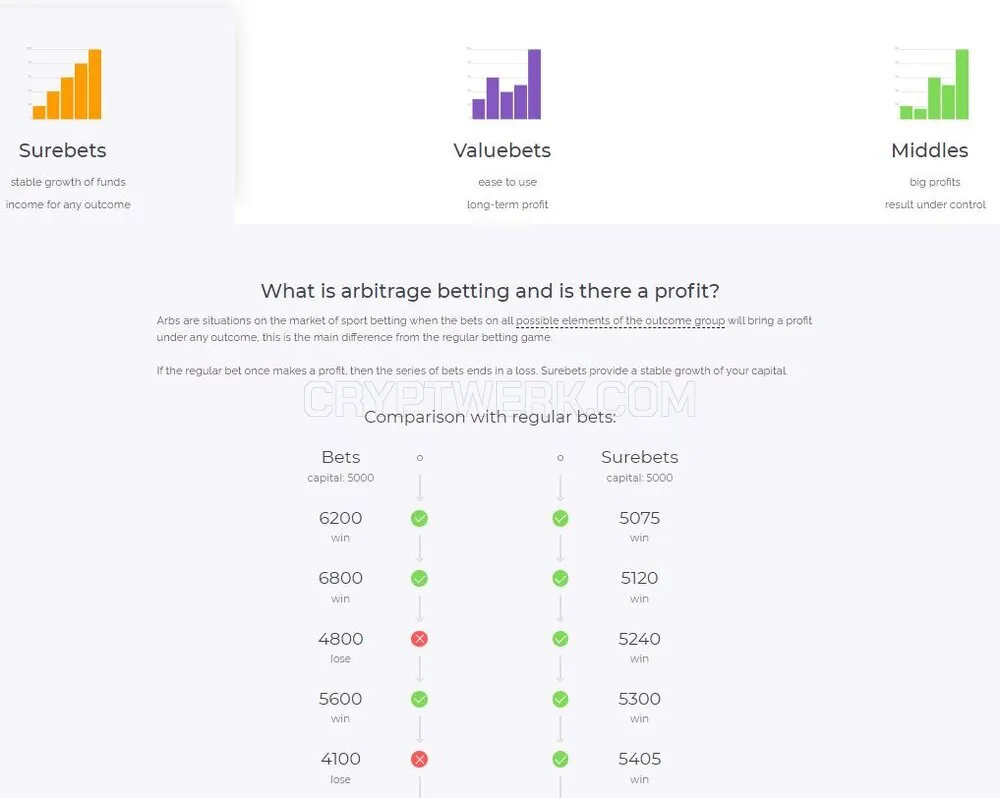The width and height of the screenshot is (1000, 798).
Task: Click the dotted-underlined 'possible elements of the outcome group' link
Action: [x=620, y=321]
